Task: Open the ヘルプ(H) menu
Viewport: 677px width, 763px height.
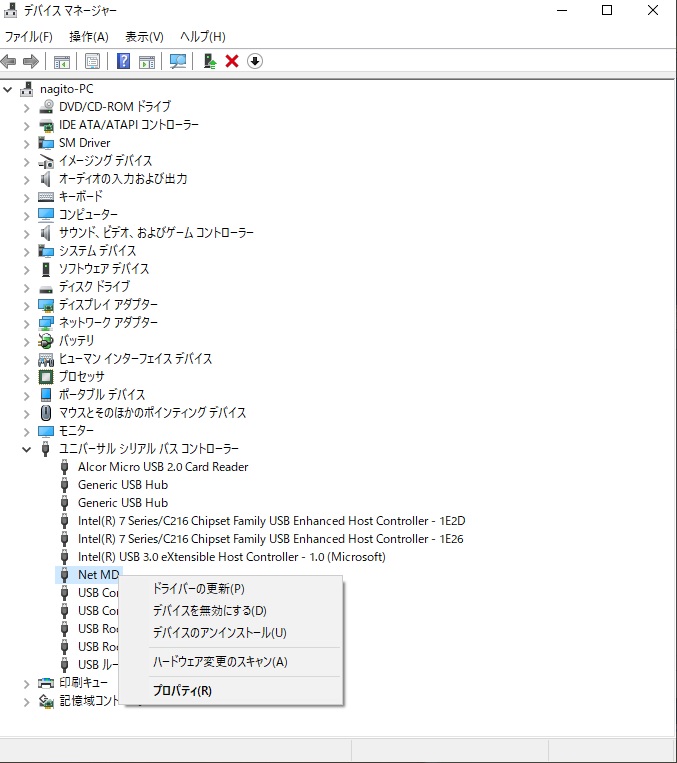Action: (x=202, y=36)
